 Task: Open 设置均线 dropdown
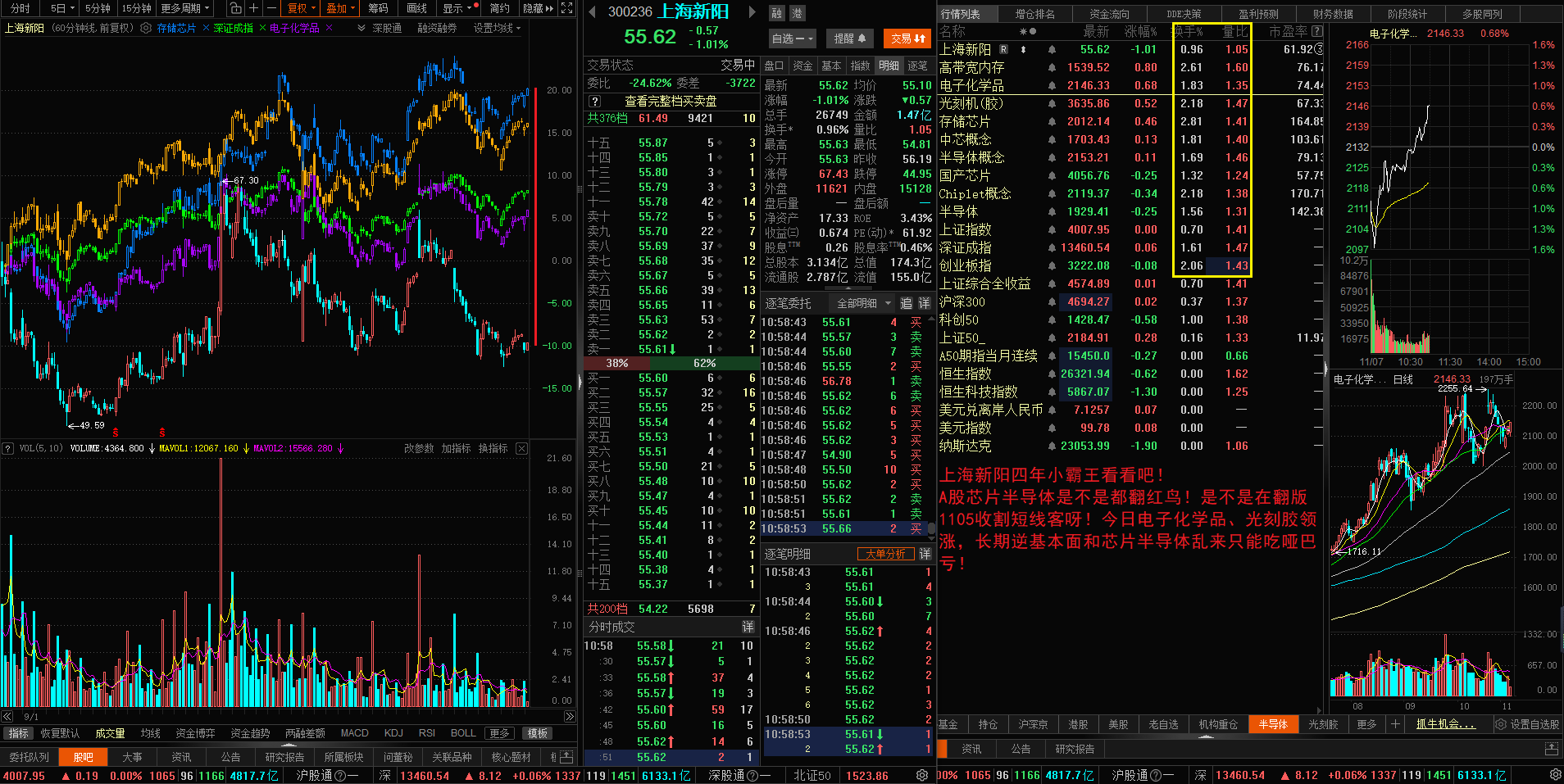[497, 28]
